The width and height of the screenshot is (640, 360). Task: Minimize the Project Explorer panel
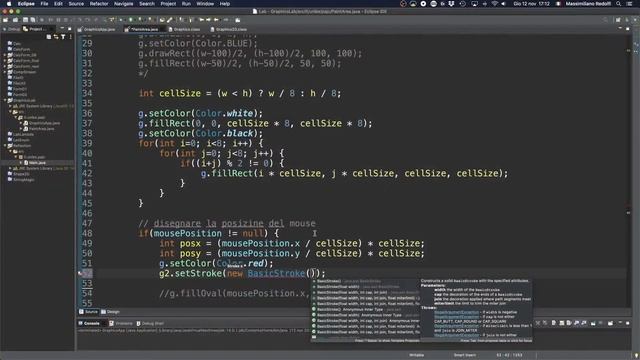62,29
